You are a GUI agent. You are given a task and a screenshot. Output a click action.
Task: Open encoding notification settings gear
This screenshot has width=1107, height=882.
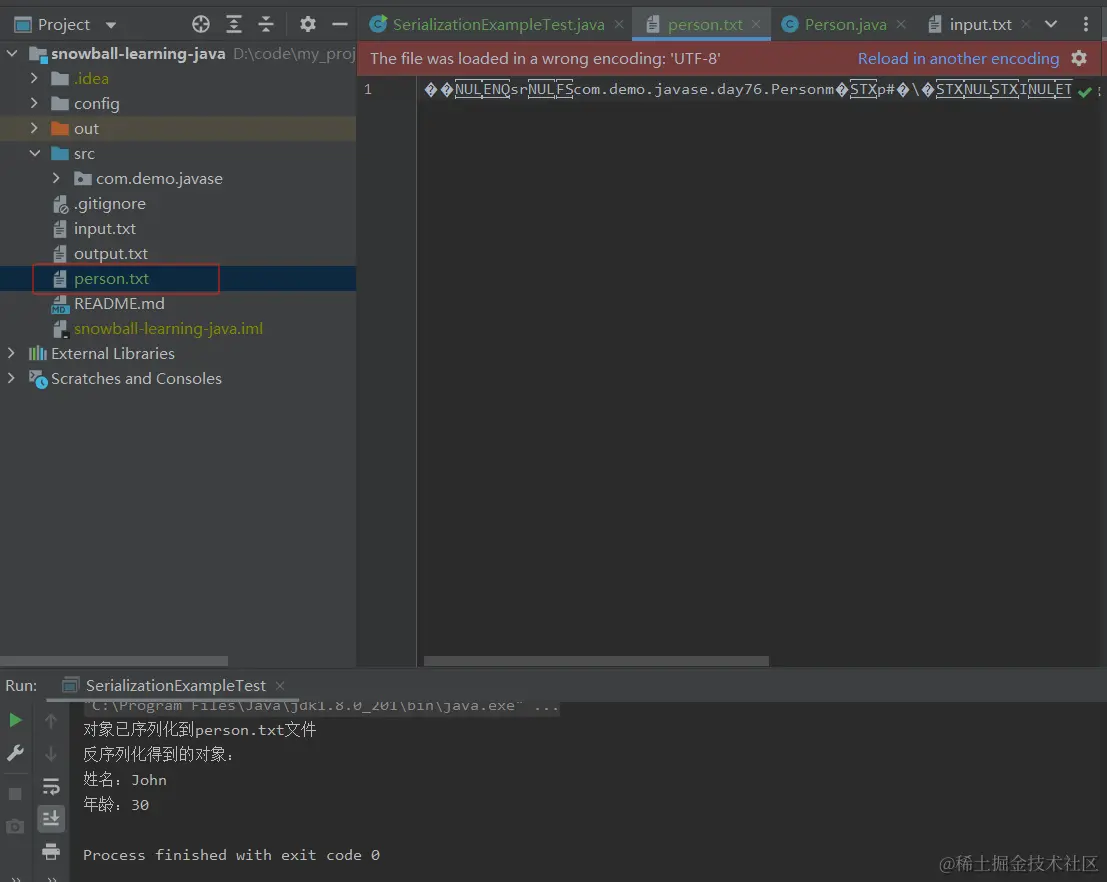coord(1079,59)
